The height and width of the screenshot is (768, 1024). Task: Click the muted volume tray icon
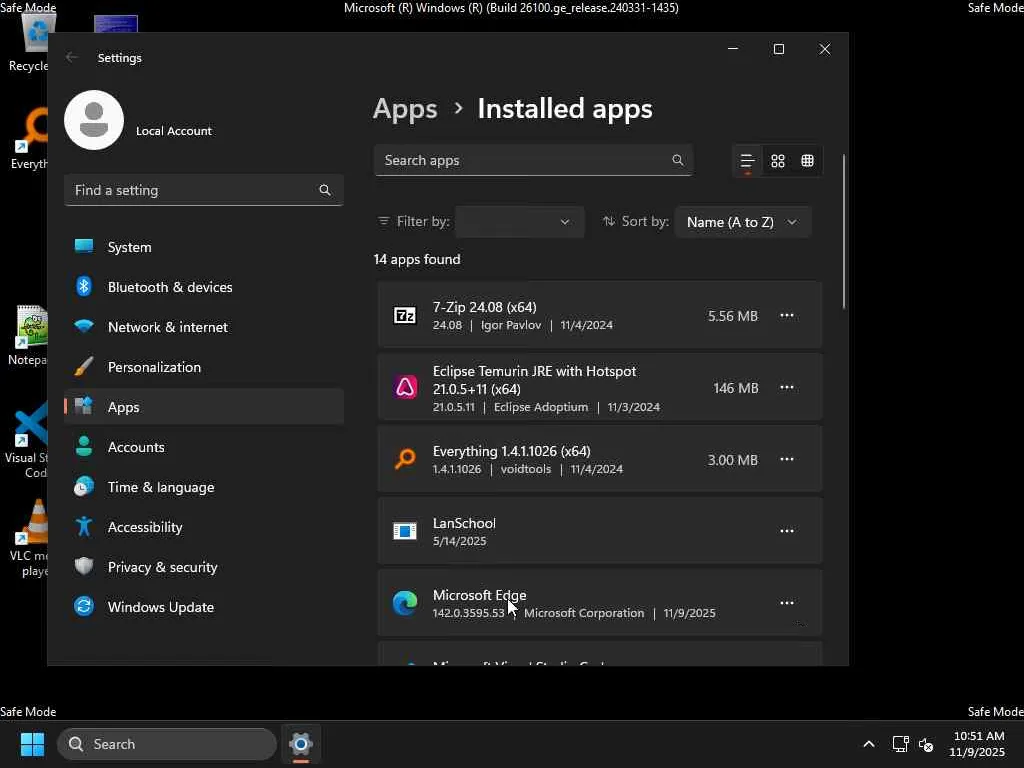click(926, 744)
